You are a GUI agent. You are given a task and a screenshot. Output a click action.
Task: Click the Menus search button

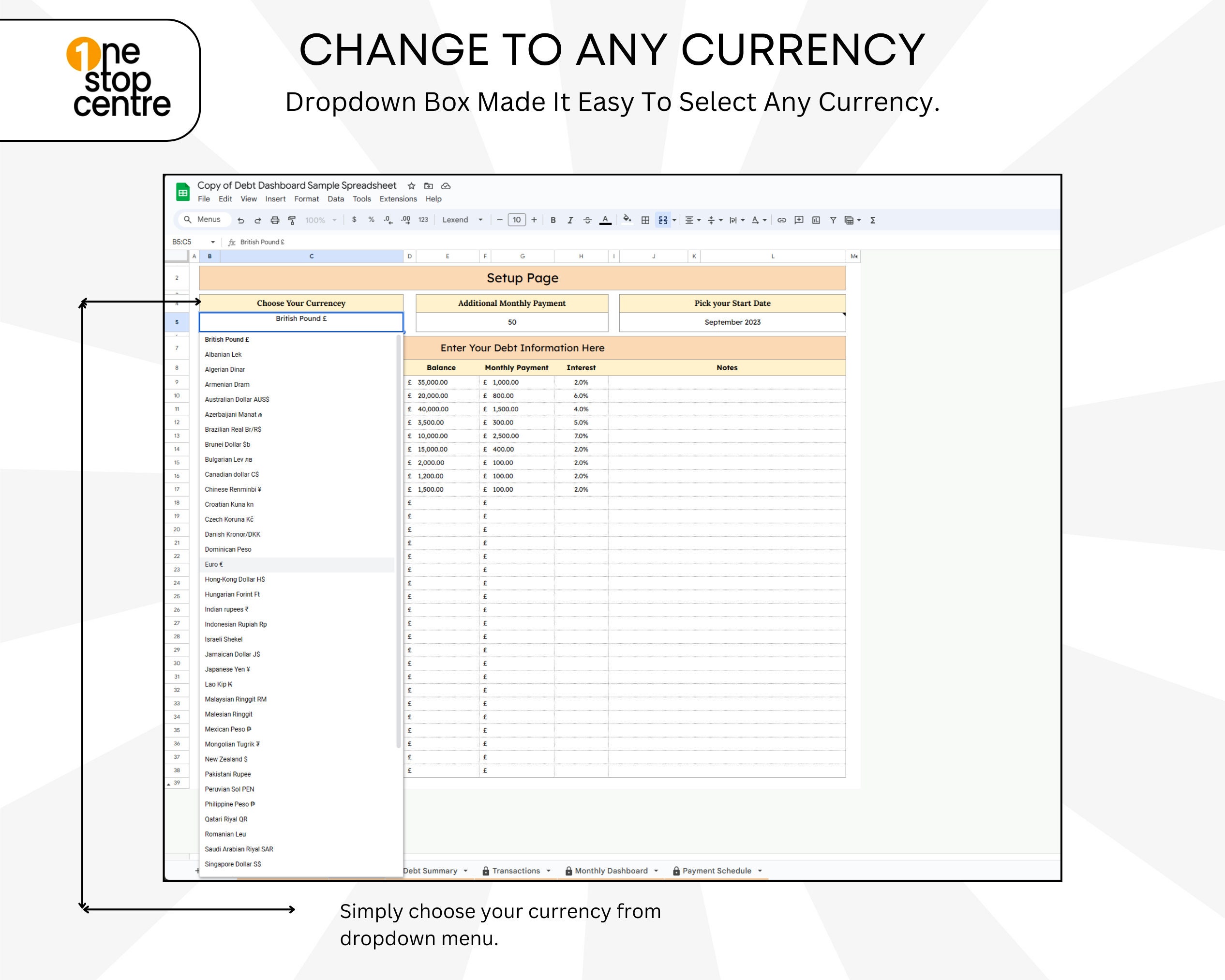(x=205, y=220)
